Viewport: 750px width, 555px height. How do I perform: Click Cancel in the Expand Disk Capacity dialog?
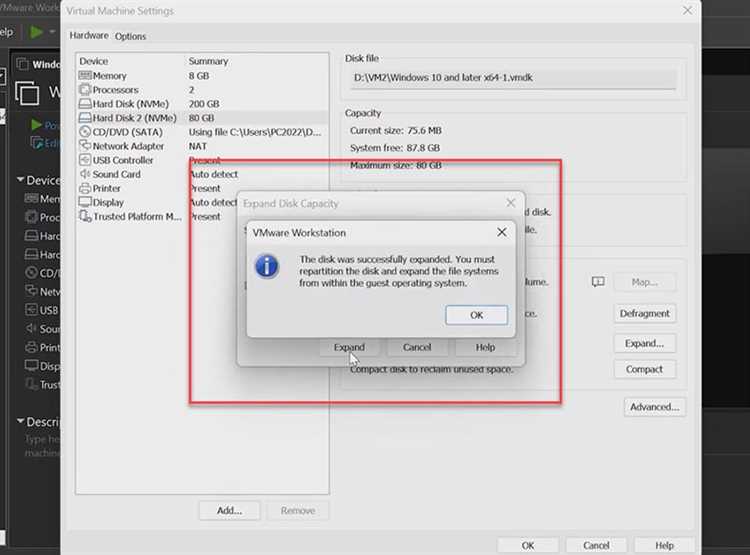coord(417,347)
